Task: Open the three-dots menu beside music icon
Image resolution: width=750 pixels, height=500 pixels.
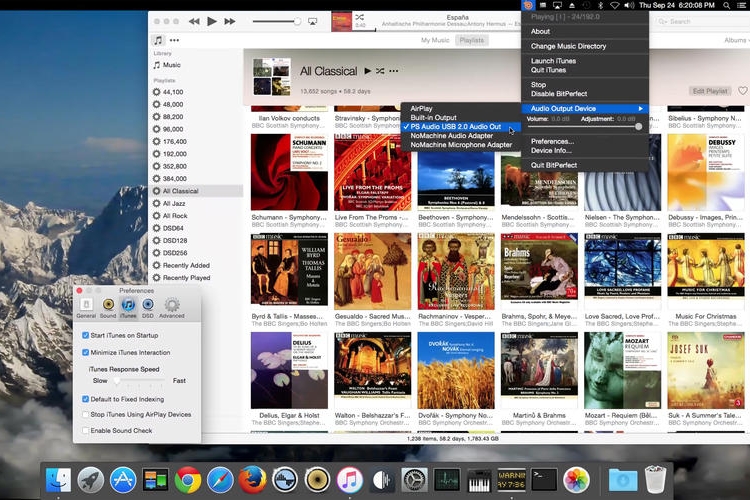Action: click(175, 40)
